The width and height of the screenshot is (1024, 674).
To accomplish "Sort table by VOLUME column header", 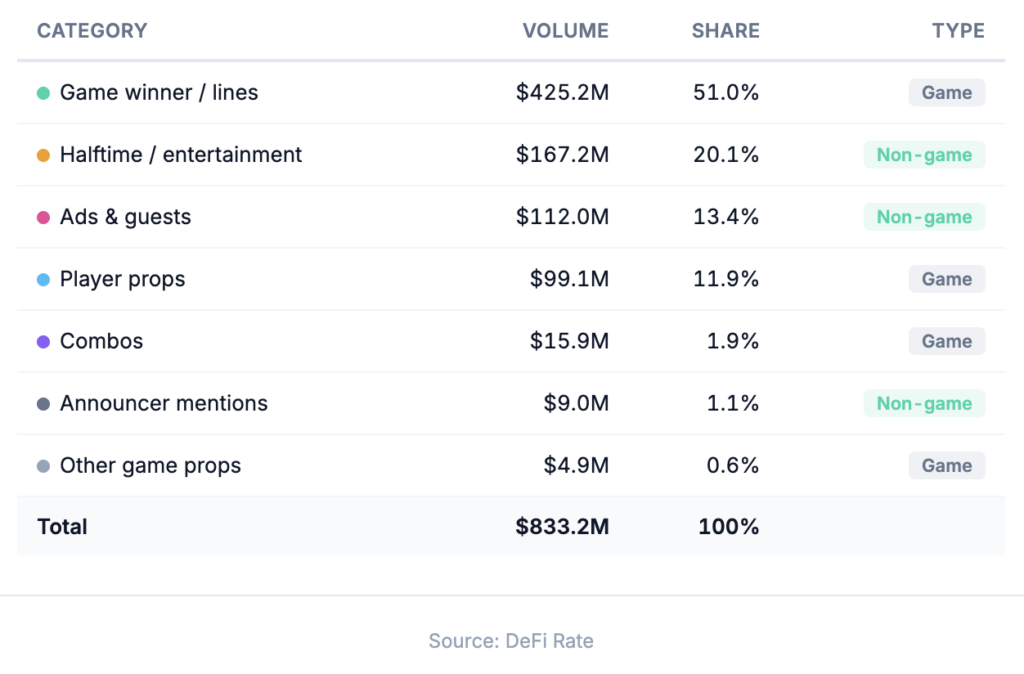I will (x=565, y=31).
